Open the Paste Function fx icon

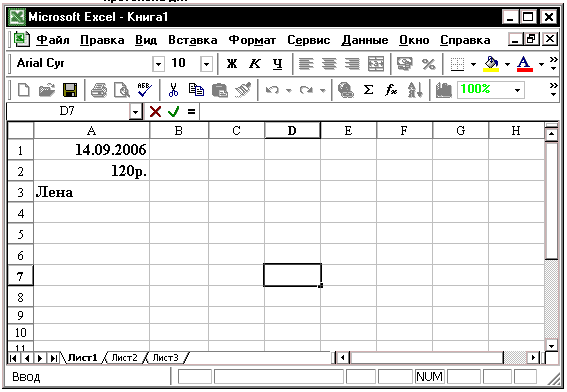(x=391, y=90)
